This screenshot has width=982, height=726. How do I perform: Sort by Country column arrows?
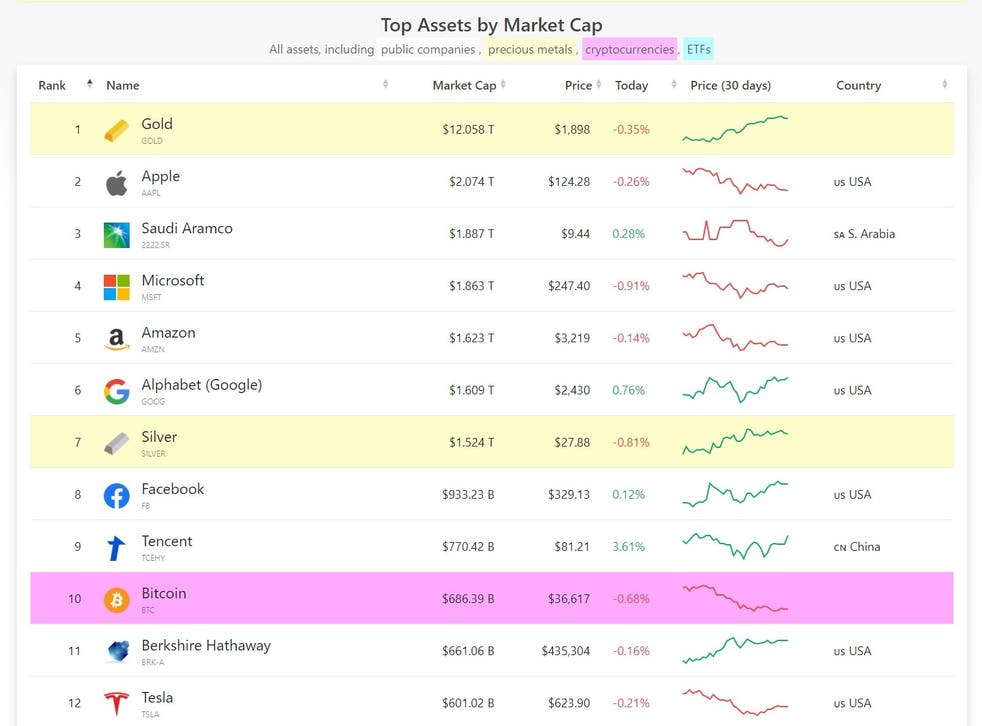[x=944, y=84]
